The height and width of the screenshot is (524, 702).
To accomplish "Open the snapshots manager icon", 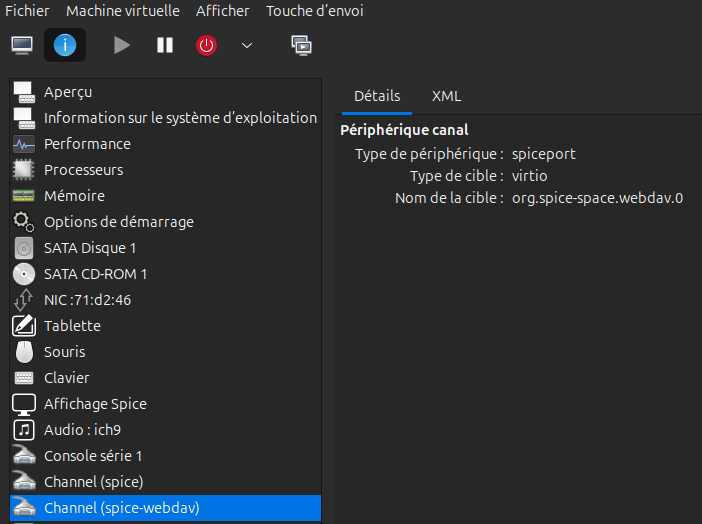I will click(301, 45).
